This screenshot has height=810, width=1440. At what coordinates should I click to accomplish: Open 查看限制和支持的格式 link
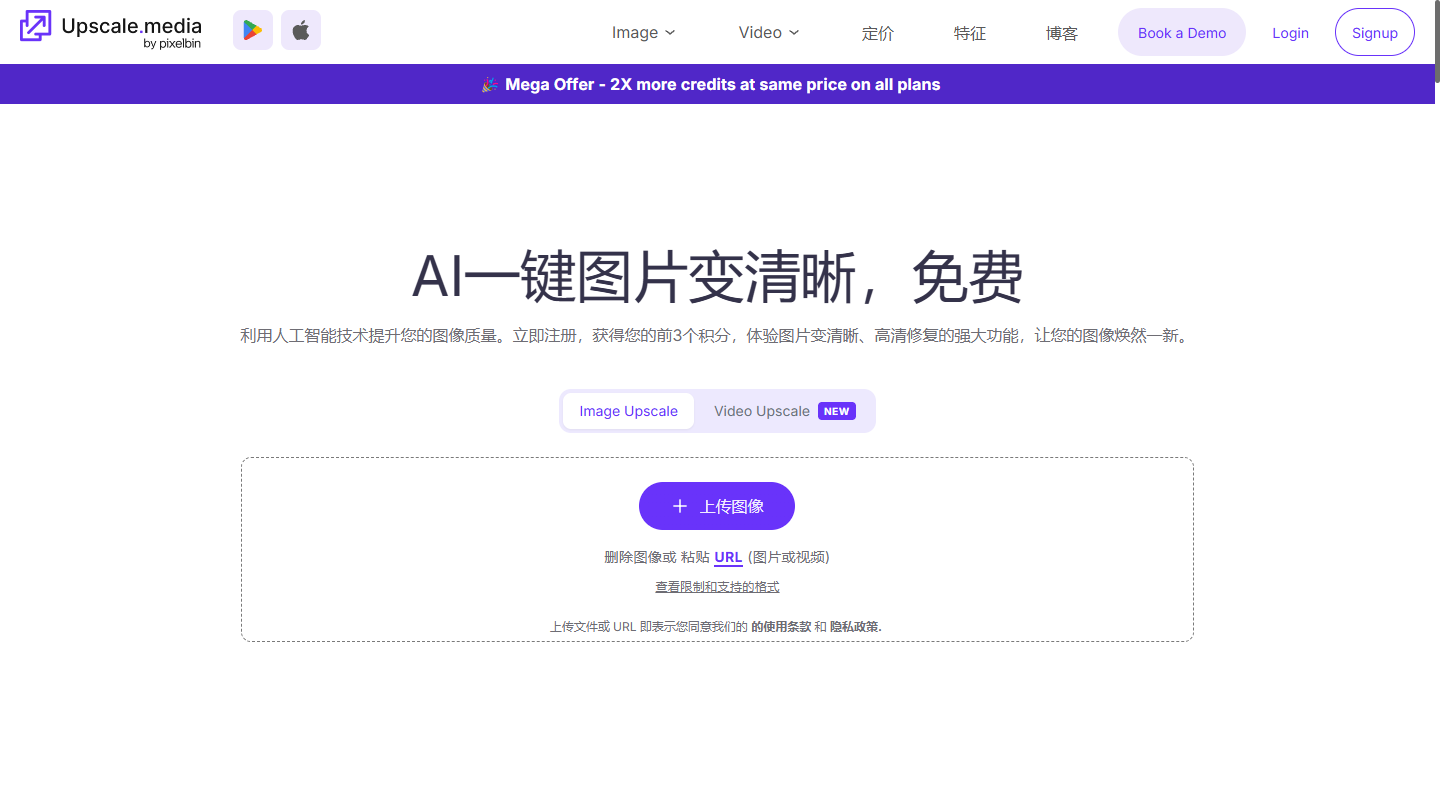[717, 587]
